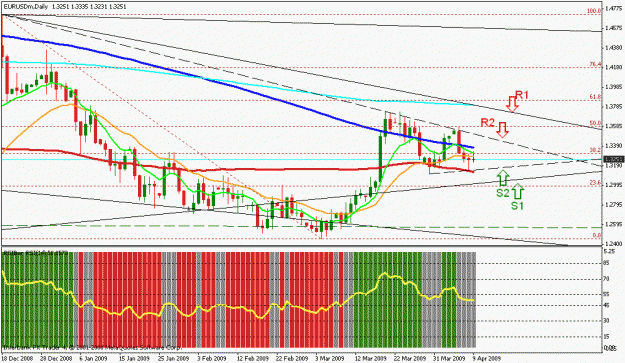Click the 1.4380 price axis value
Screen dimensions: 625x363
[613, 47]
